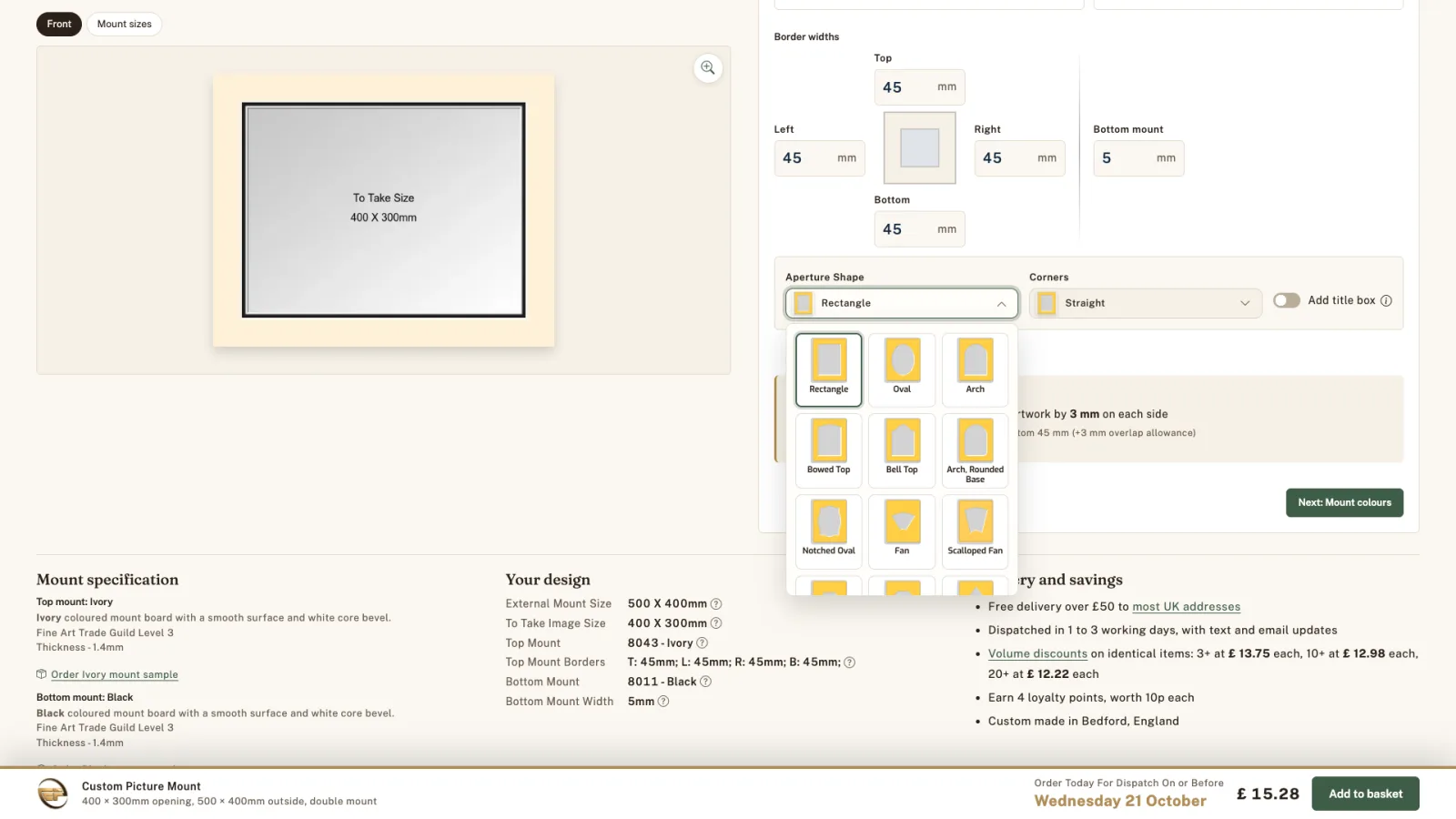Select the Rectangle aperture shape option
Viewport: 1456px width, 819px height.
pyautogui.click(x=829, y=369)
